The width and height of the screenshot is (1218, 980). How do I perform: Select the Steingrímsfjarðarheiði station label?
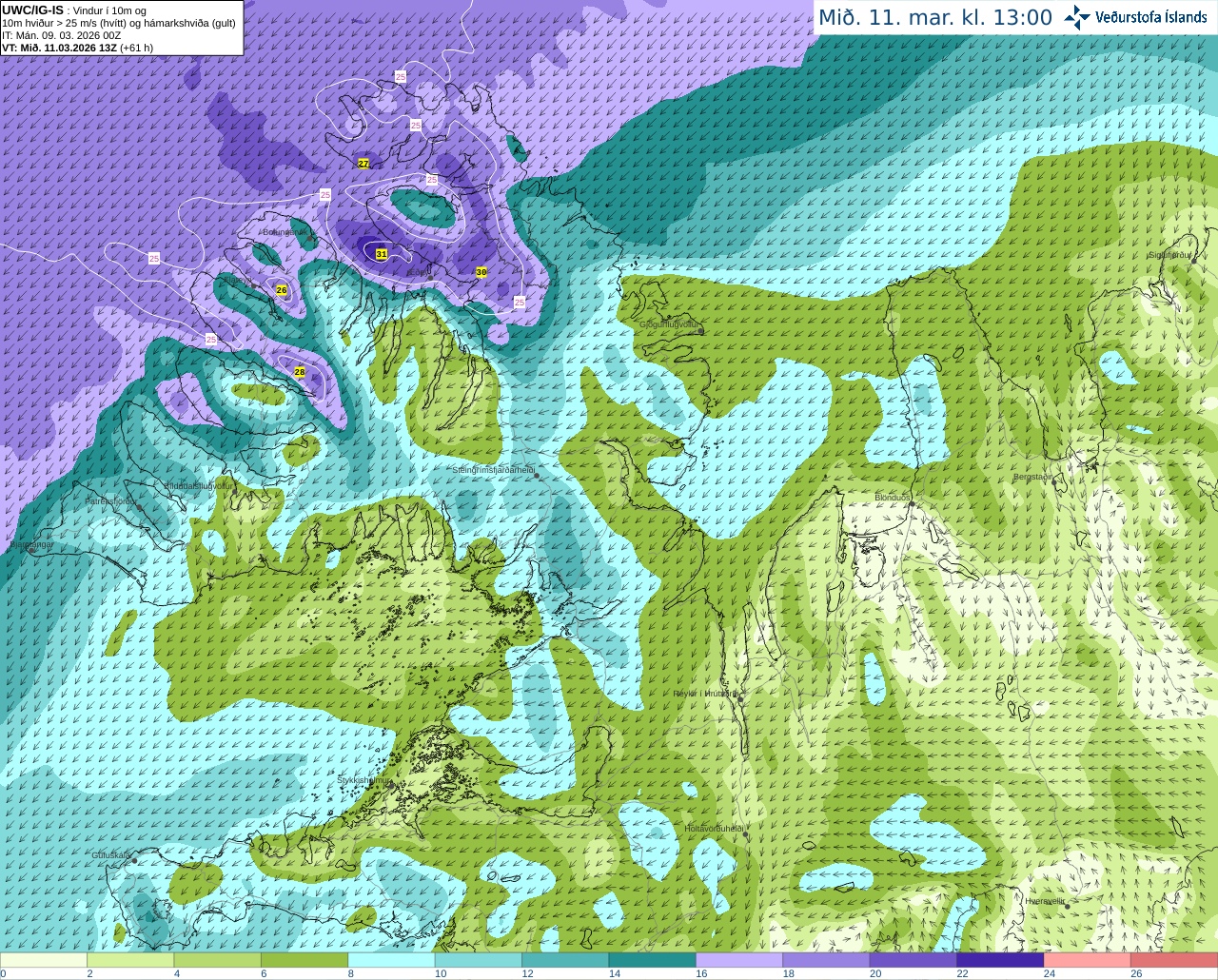[492, 470]
